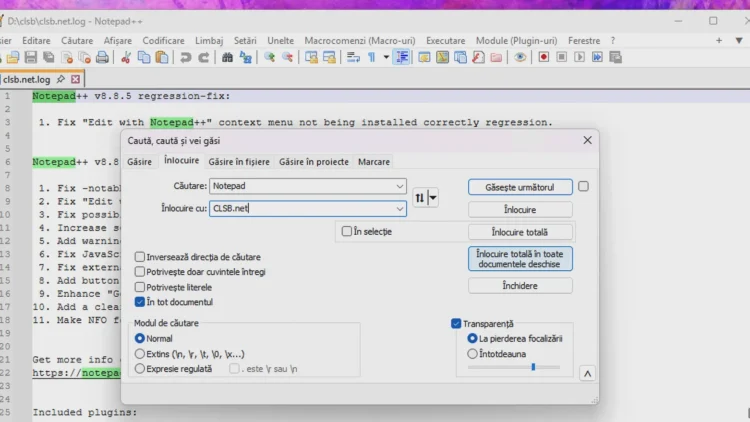
Task: Start macro recording with the red dot icon
Action: [544, 58]
